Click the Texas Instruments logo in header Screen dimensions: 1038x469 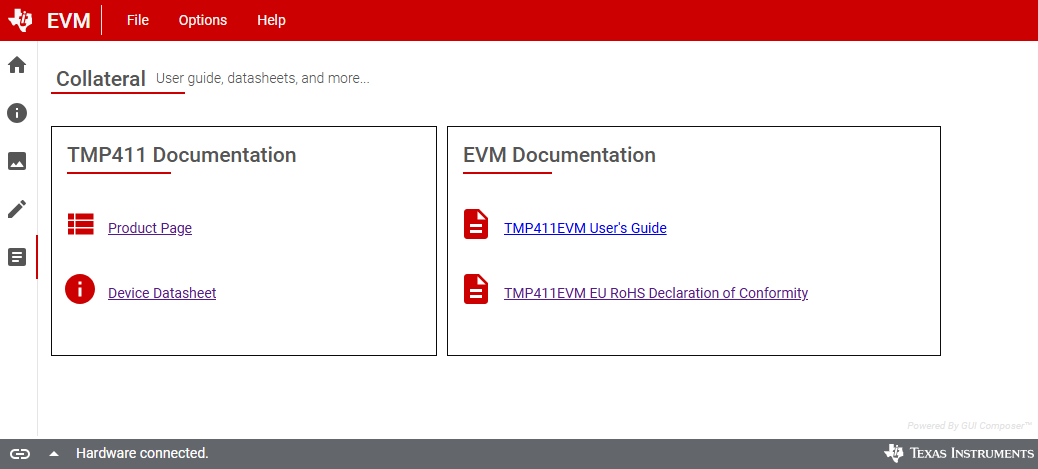pos(21,20)
